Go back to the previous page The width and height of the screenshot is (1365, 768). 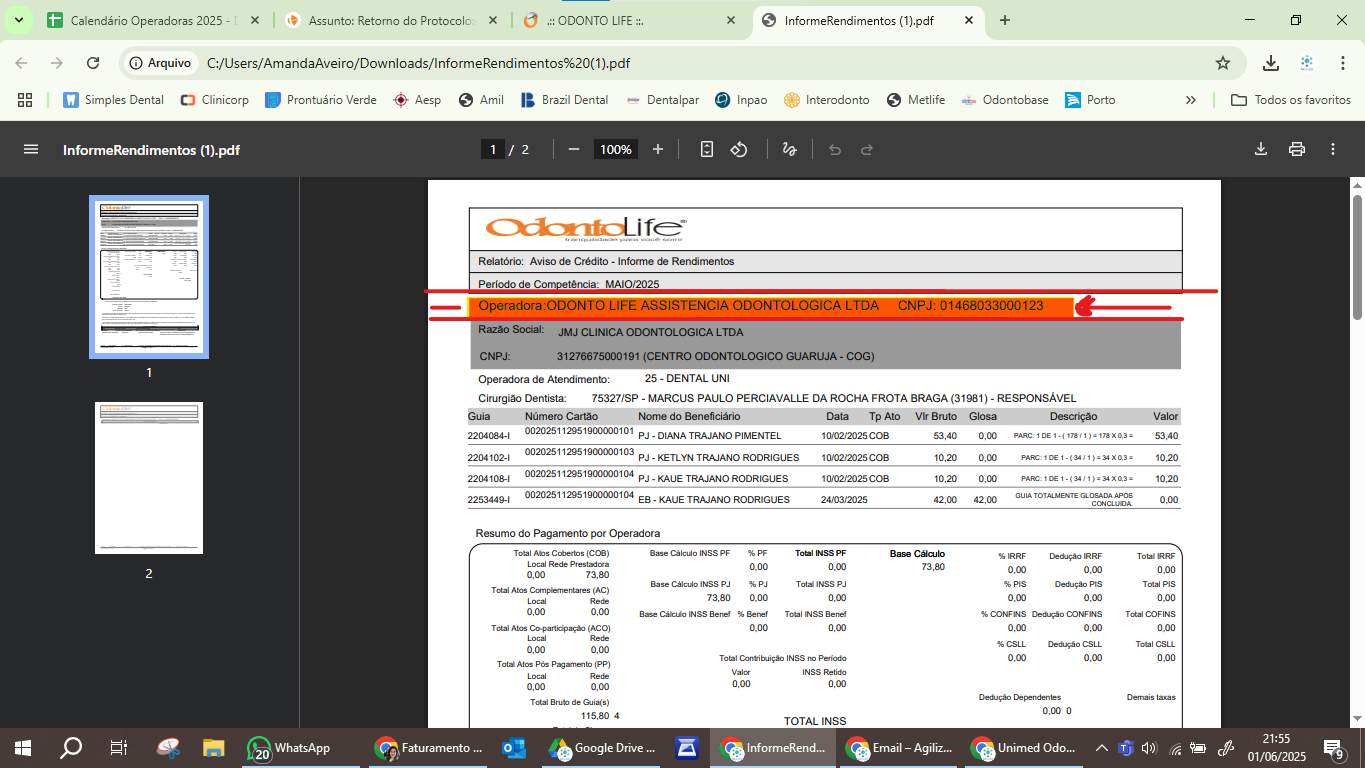21,63
